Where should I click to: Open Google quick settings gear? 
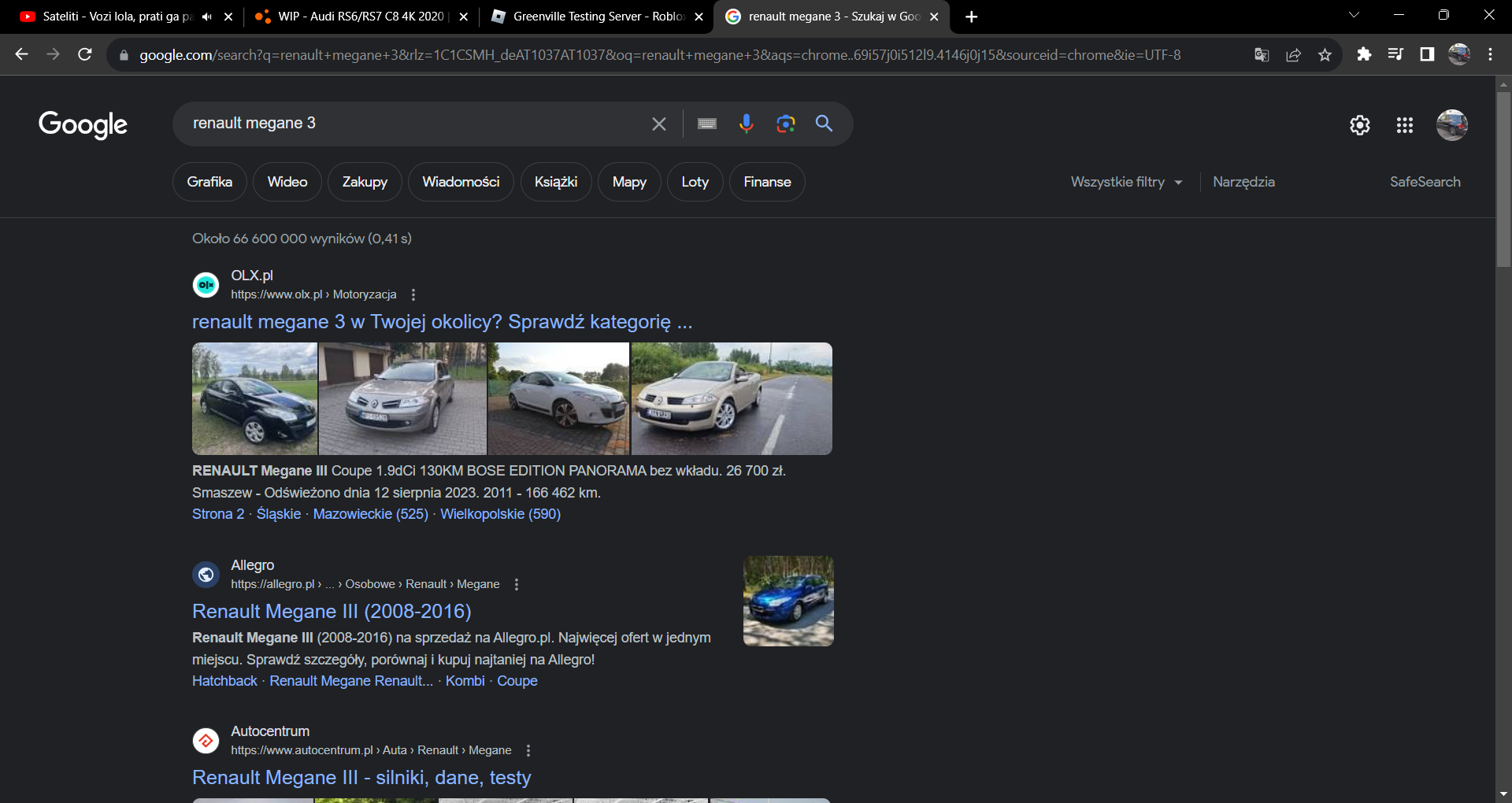pyautogui.click(x=1360, y=125)
